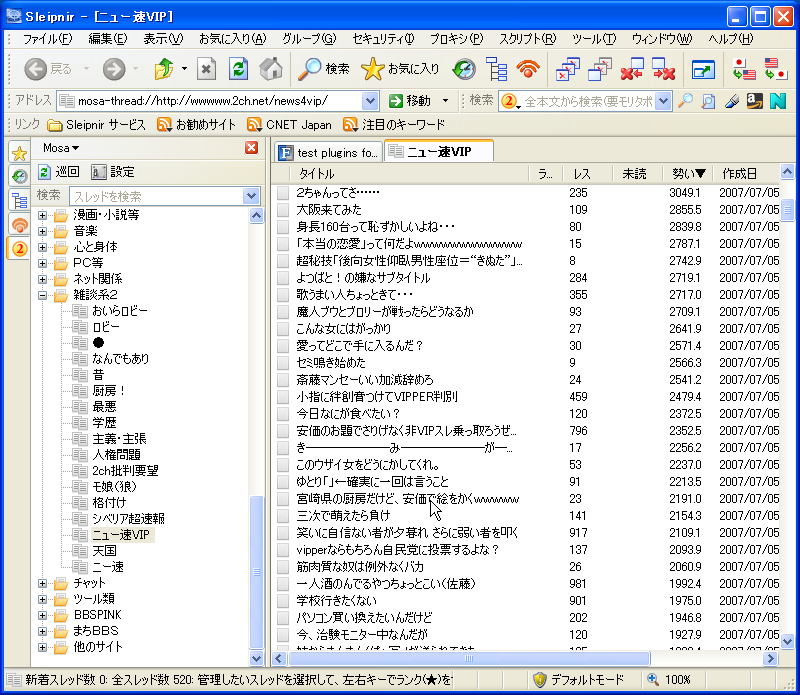Image resolution: width=800 pixels, height=695 pixels.
Task: Click the zoom 100% status bar icon
Action: 653,679
